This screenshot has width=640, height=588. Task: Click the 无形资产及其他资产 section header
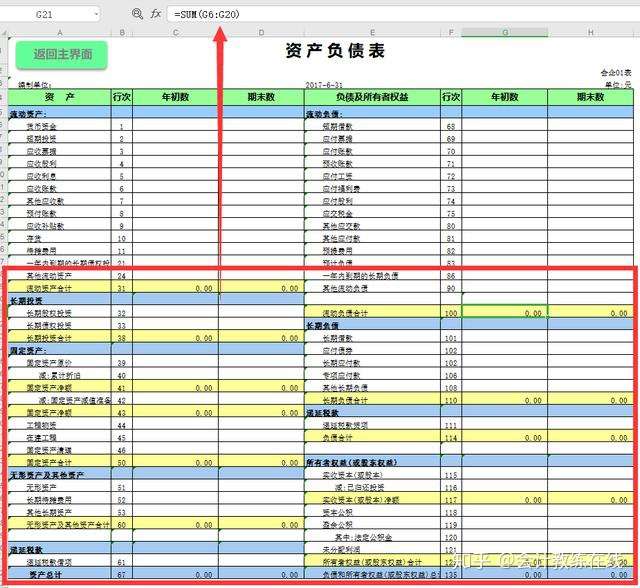(60, 475)
